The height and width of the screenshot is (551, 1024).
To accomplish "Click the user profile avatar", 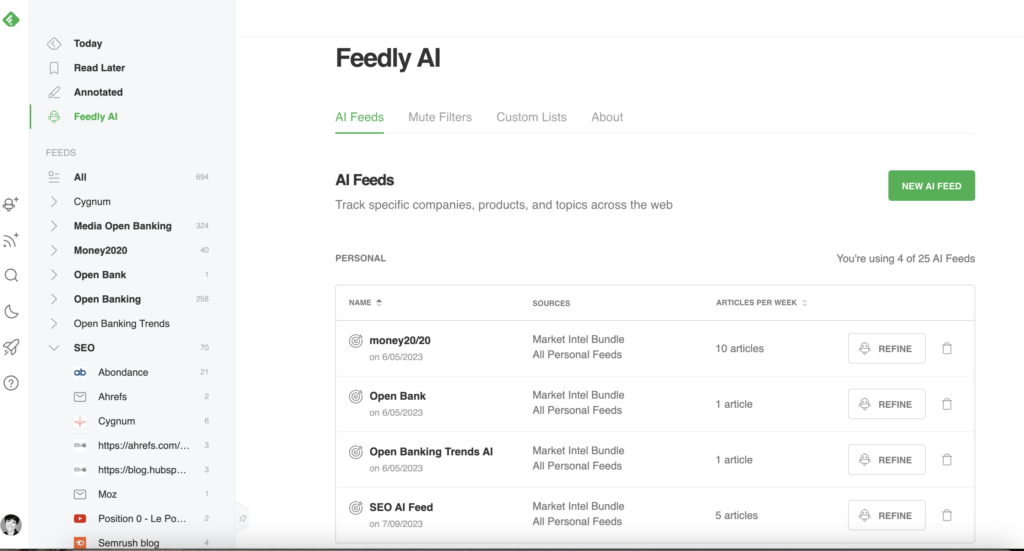I will pos(12,525).
